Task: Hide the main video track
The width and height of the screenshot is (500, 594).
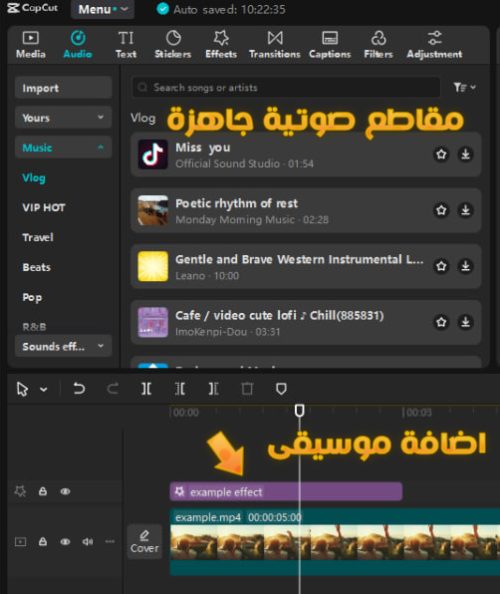Action: pos(65,542)
